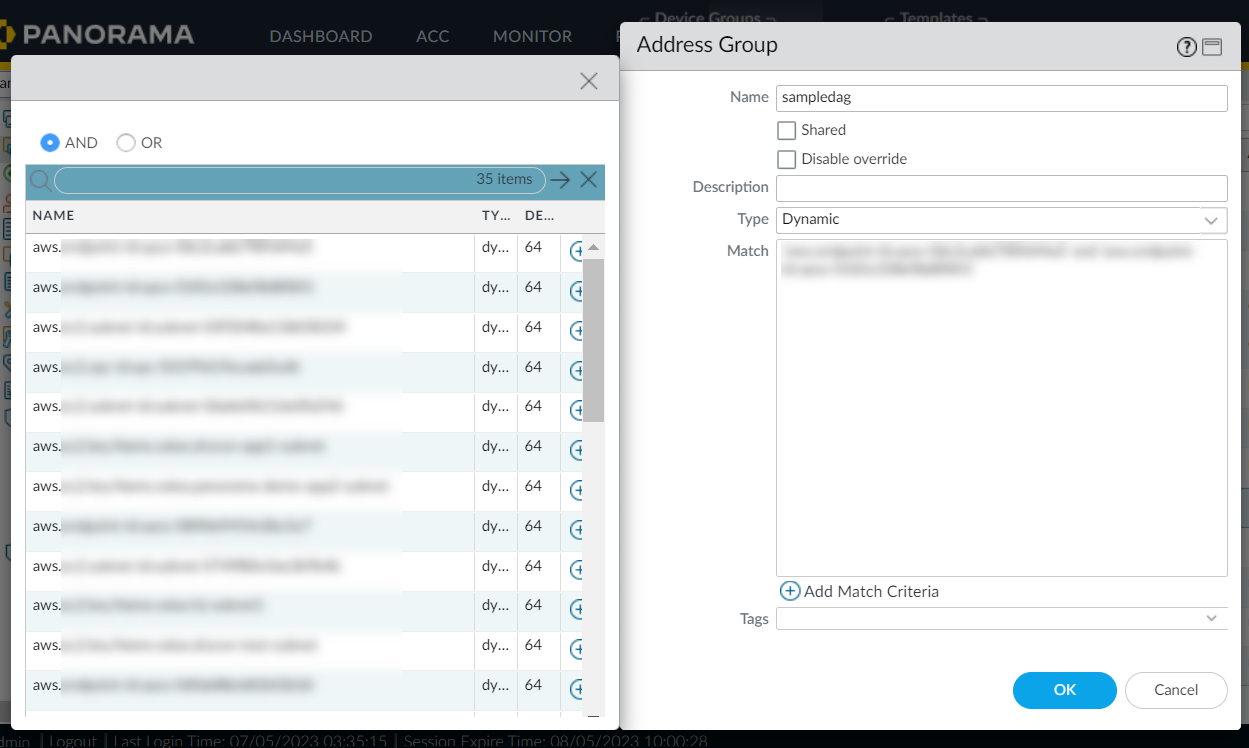The image size is (1249, 748).
Task: Tick the Disable override checkbox
Action: coord(787,159)
